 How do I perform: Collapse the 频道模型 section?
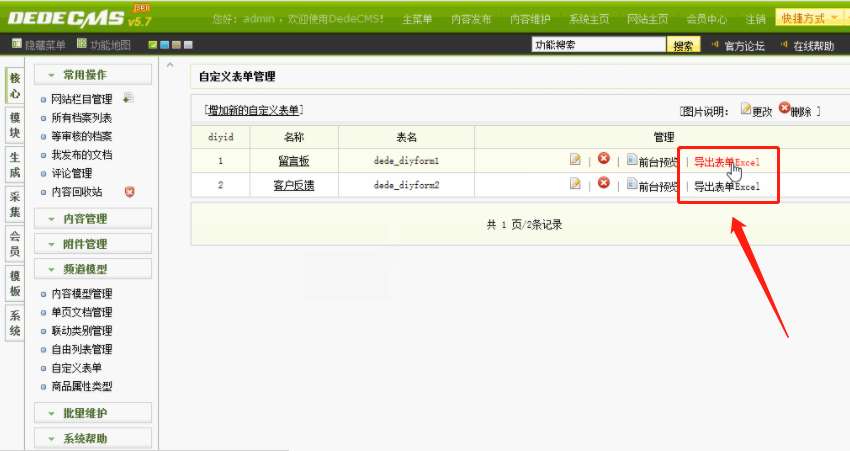(93, 269)
